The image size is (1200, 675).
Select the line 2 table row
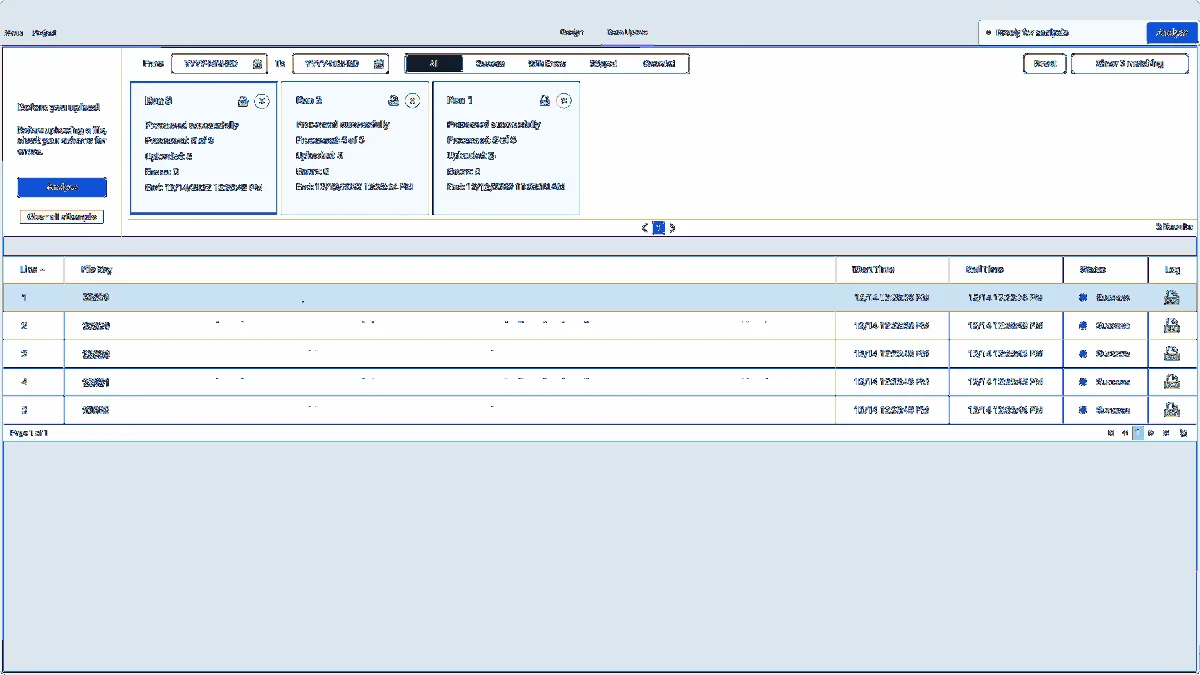pos(600,325)
